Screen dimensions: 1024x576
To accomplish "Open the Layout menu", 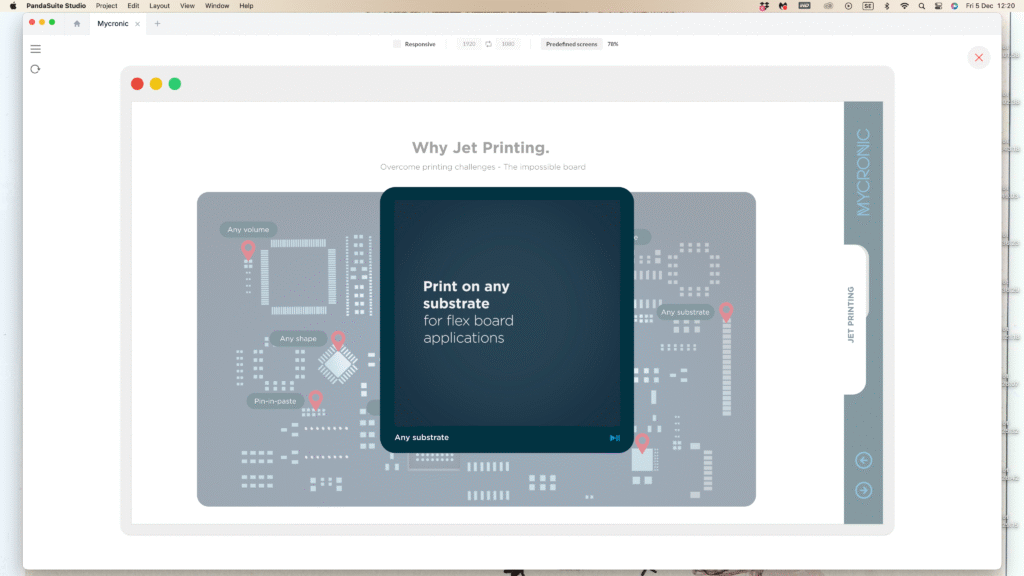I will (x=159, y=6).
